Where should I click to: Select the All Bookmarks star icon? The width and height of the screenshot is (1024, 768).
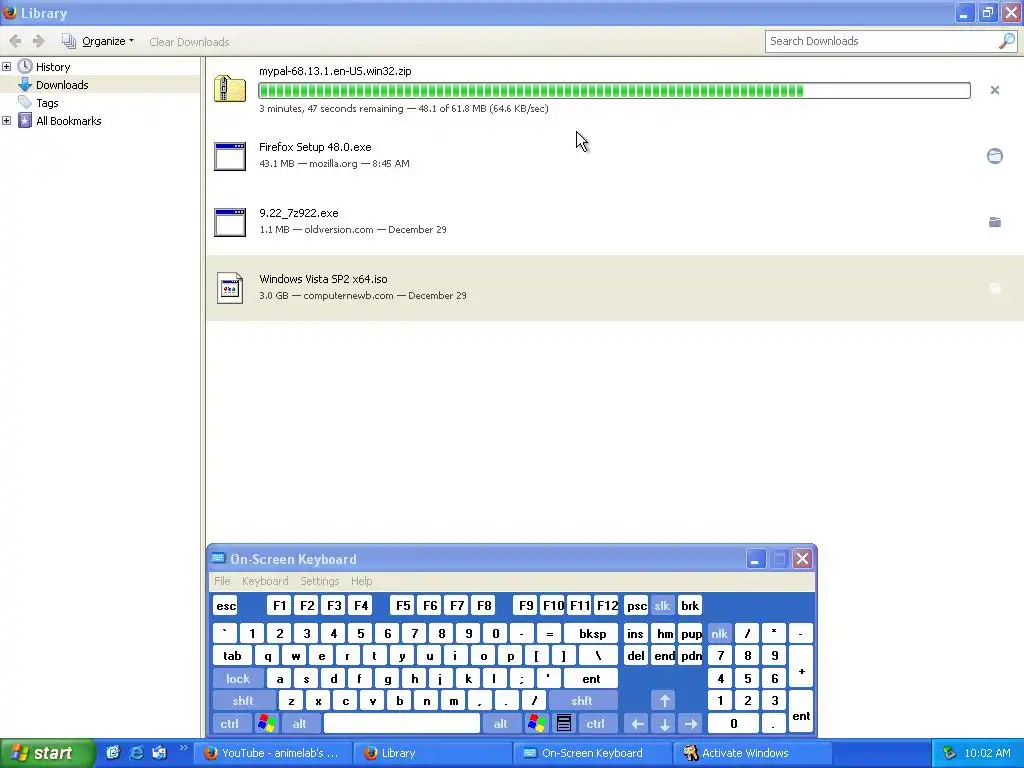pos(25,121)
